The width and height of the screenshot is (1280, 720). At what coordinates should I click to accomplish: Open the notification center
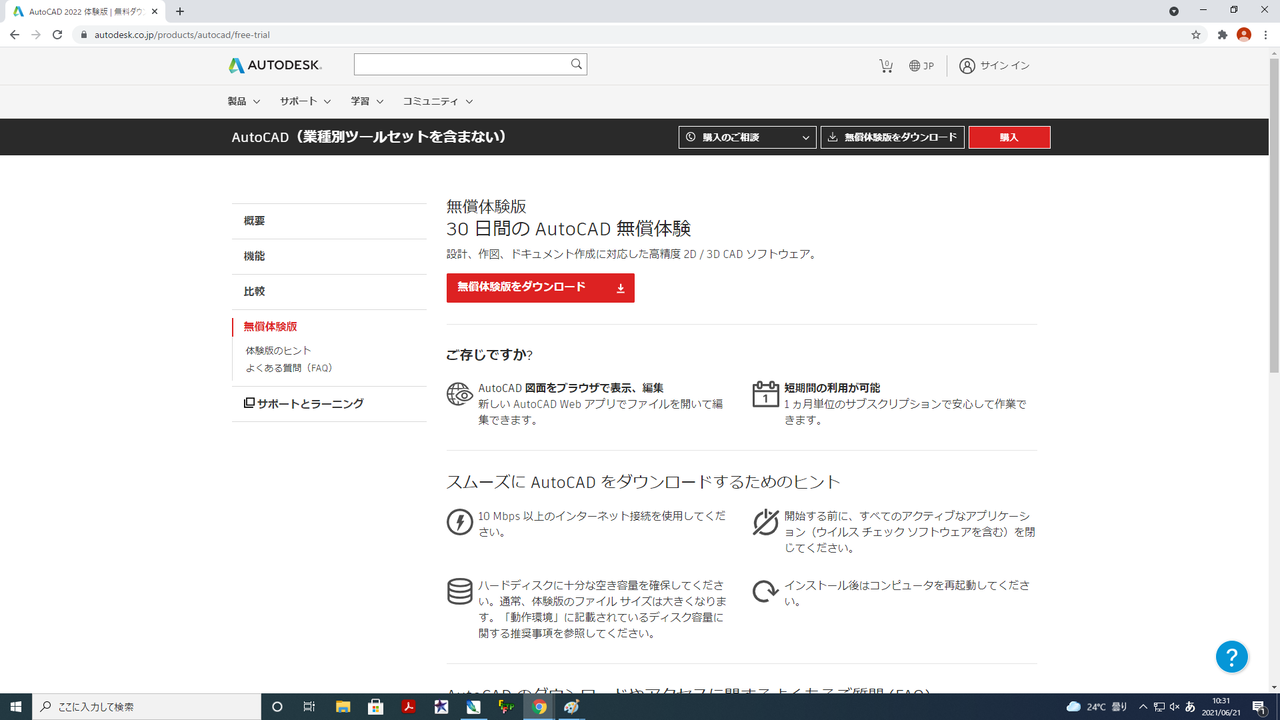[x=1259, y=707]
